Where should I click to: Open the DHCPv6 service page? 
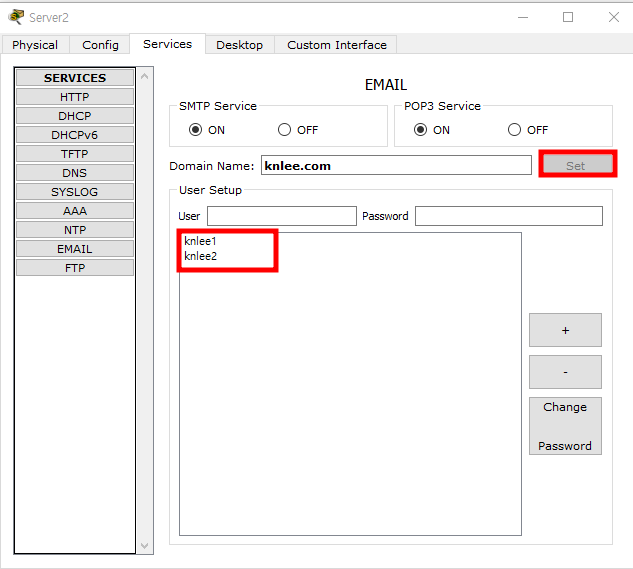point(75,135)
